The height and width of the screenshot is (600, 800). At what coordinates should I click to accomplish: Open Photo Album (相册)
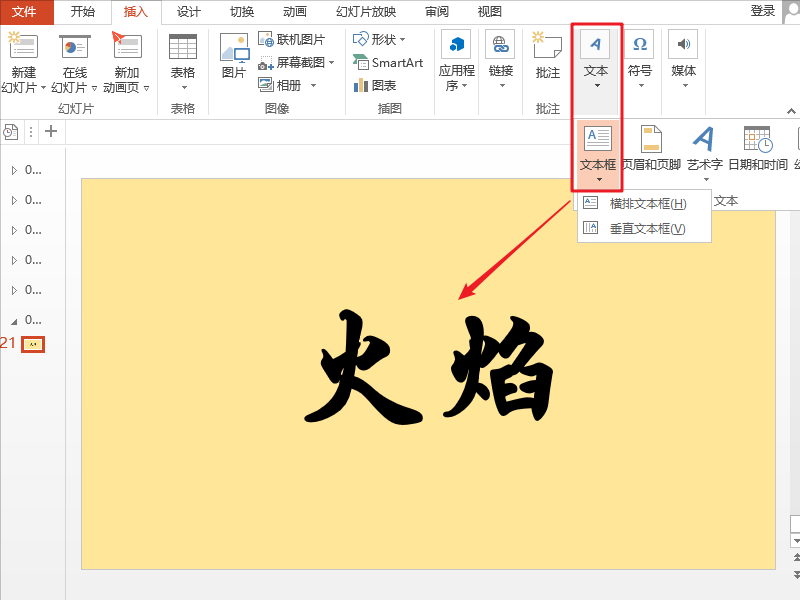coord(280,85)
